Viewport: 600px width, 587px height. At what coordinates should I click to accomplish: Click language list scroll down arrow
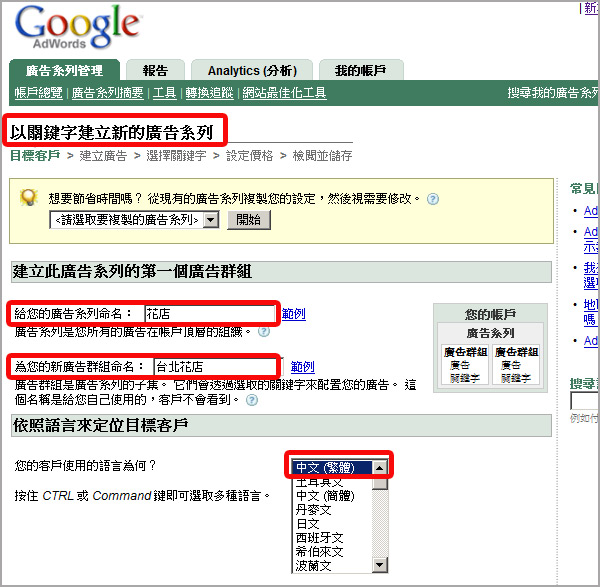380,564
